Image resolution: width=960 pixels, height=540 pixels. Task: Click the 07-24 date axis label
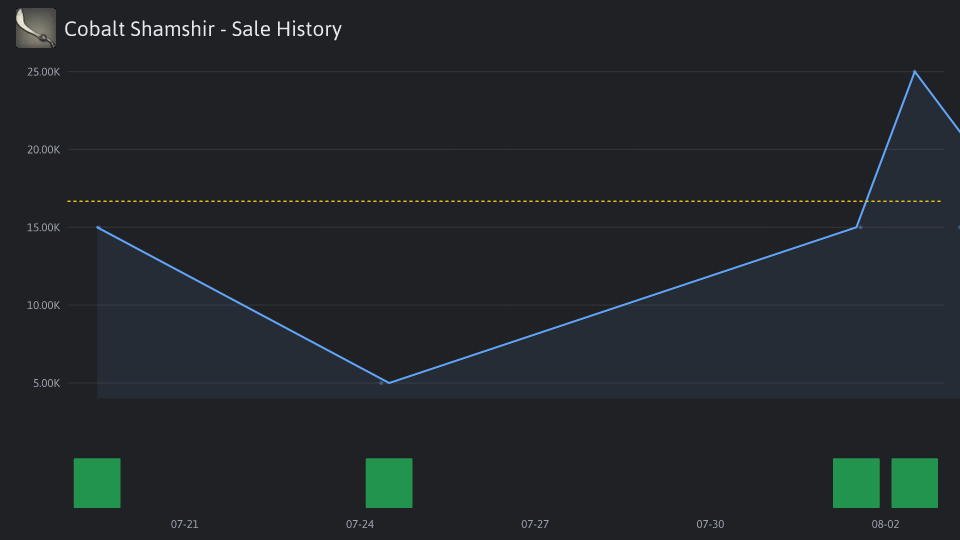(x=360, y=524)
